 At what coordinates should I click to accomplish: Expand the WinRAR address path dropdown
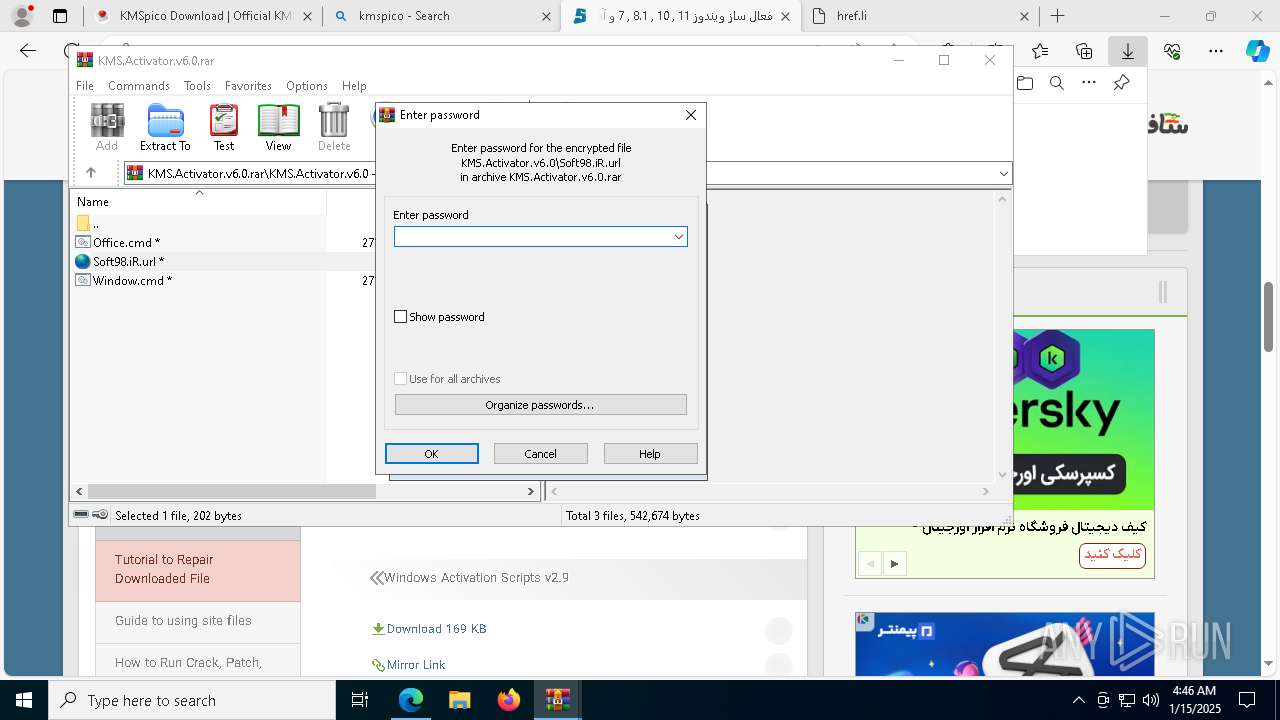pyautogui.click(x=1003, y=173)
